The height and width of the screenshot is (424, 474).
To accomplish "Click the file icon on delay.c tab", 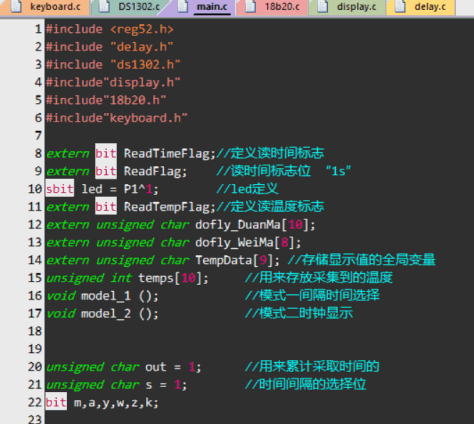I will point(400,7).
